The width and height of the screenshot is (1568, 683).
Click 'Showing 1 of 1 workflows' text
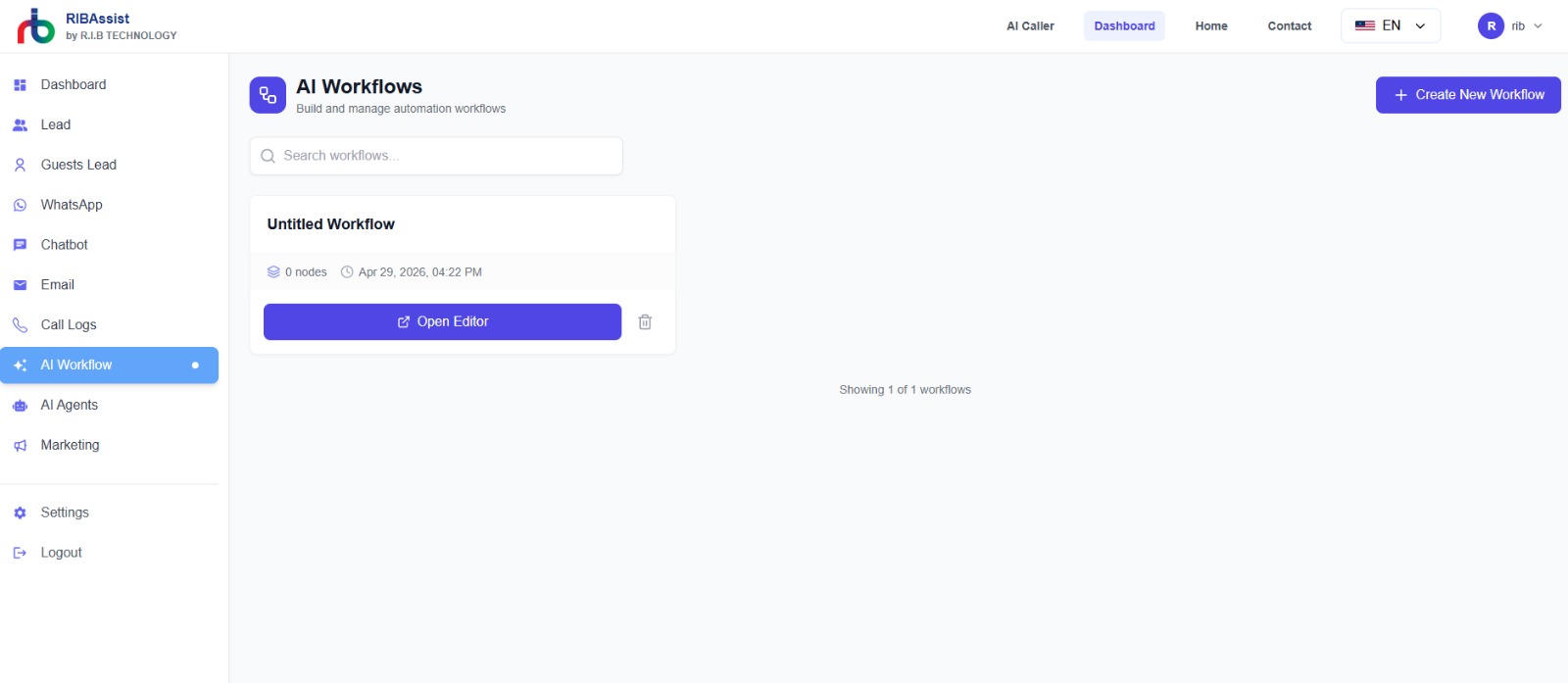pos(905,390)
